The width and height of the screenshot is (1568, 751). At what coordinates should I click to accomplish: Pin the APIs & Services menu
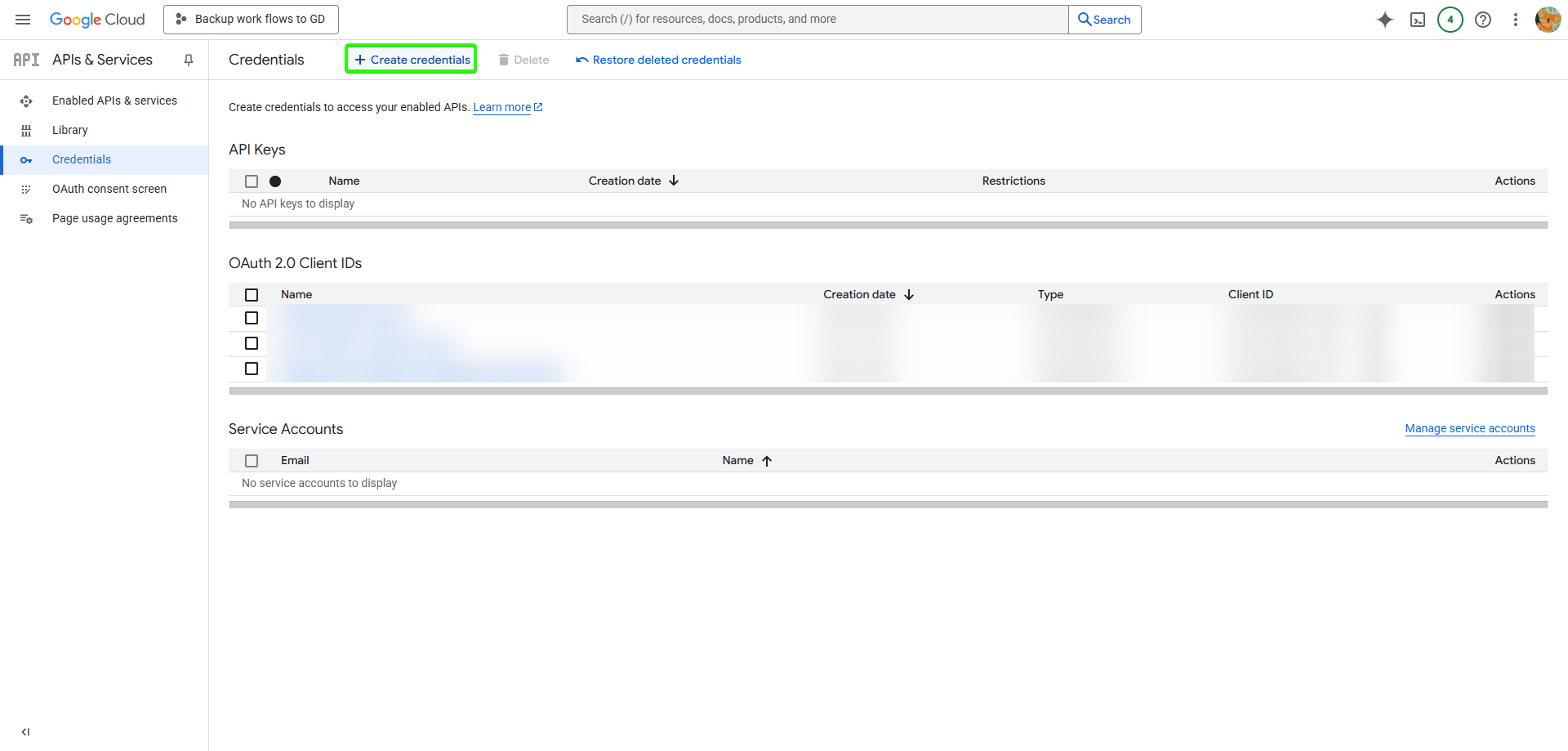[189, 60]
